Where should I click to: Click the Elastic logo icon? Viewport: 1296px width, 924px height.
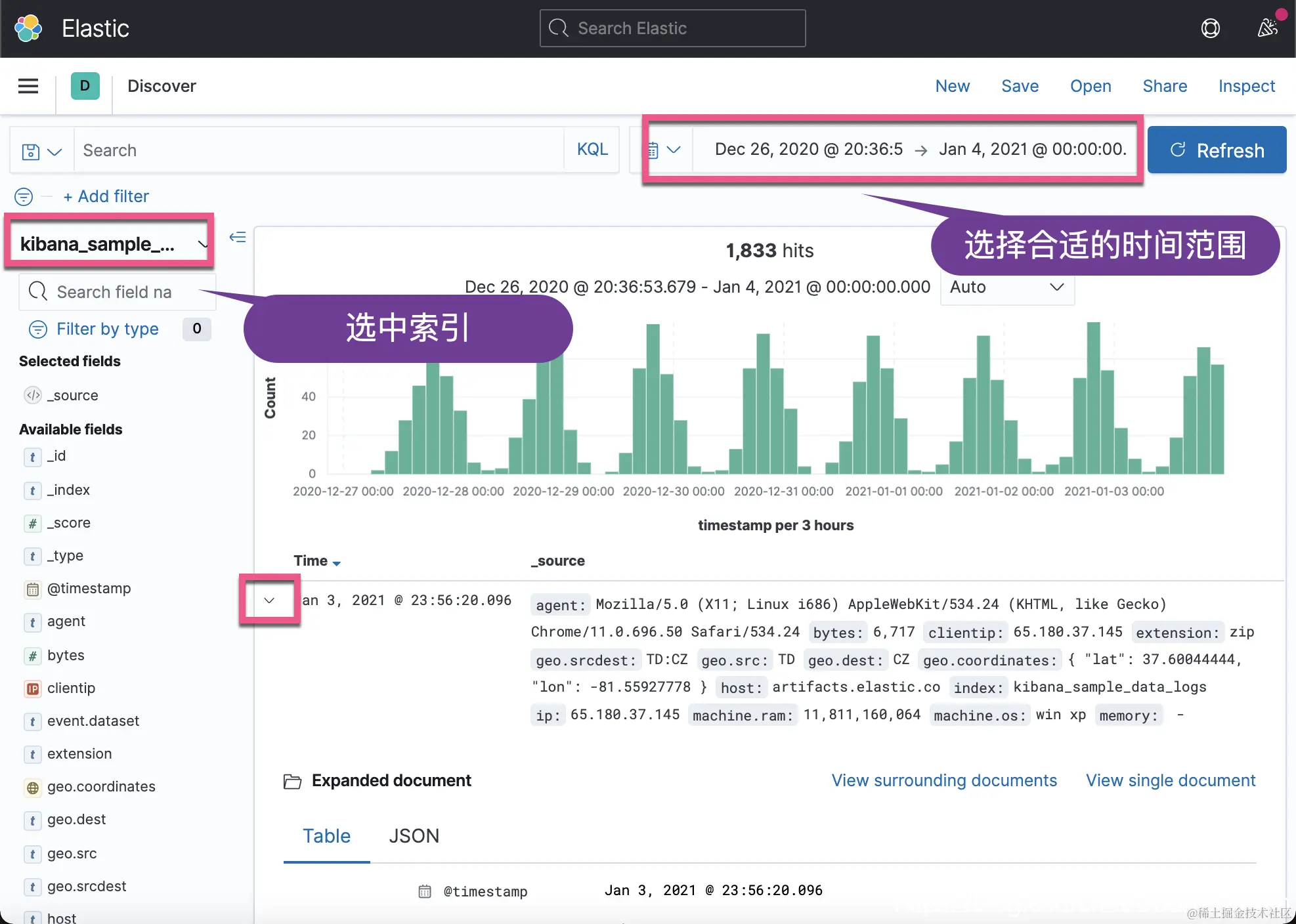[x=28, y=28]
